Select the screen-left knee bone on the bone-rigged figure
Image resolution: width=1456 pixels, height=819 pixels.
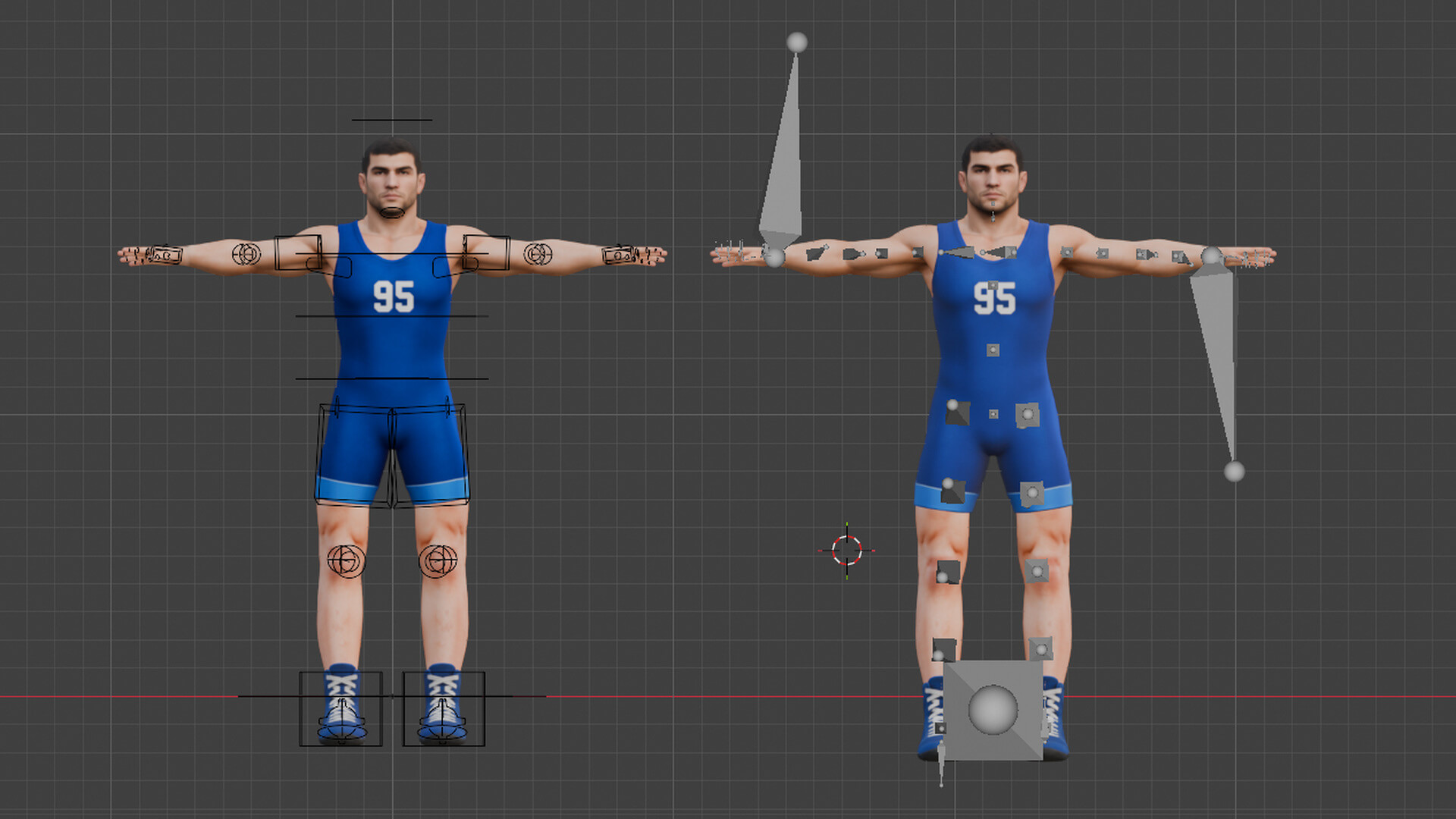point(947,572)
